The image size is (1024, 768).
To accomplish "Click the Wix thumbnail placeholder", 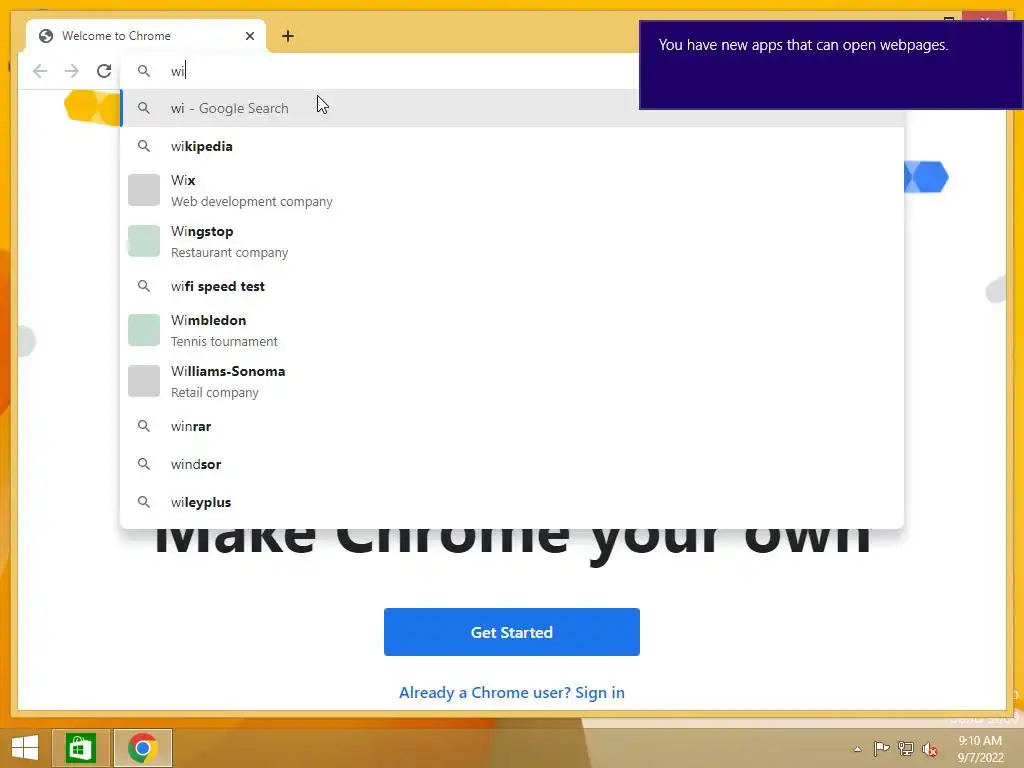I will pyautogui.click(x=144, y=190).
